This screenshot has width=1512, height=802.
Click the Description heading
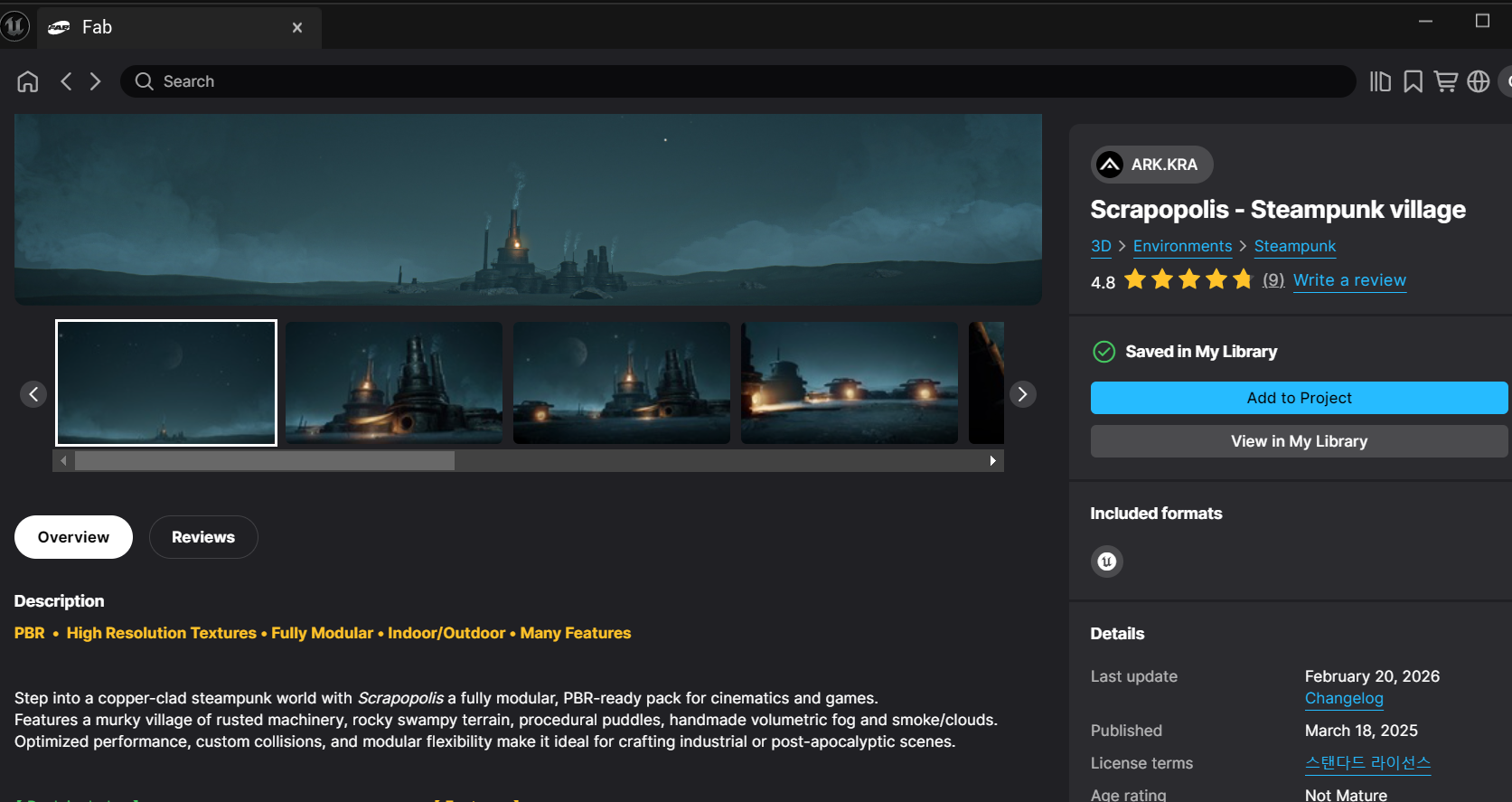click(x=59, y=601)
